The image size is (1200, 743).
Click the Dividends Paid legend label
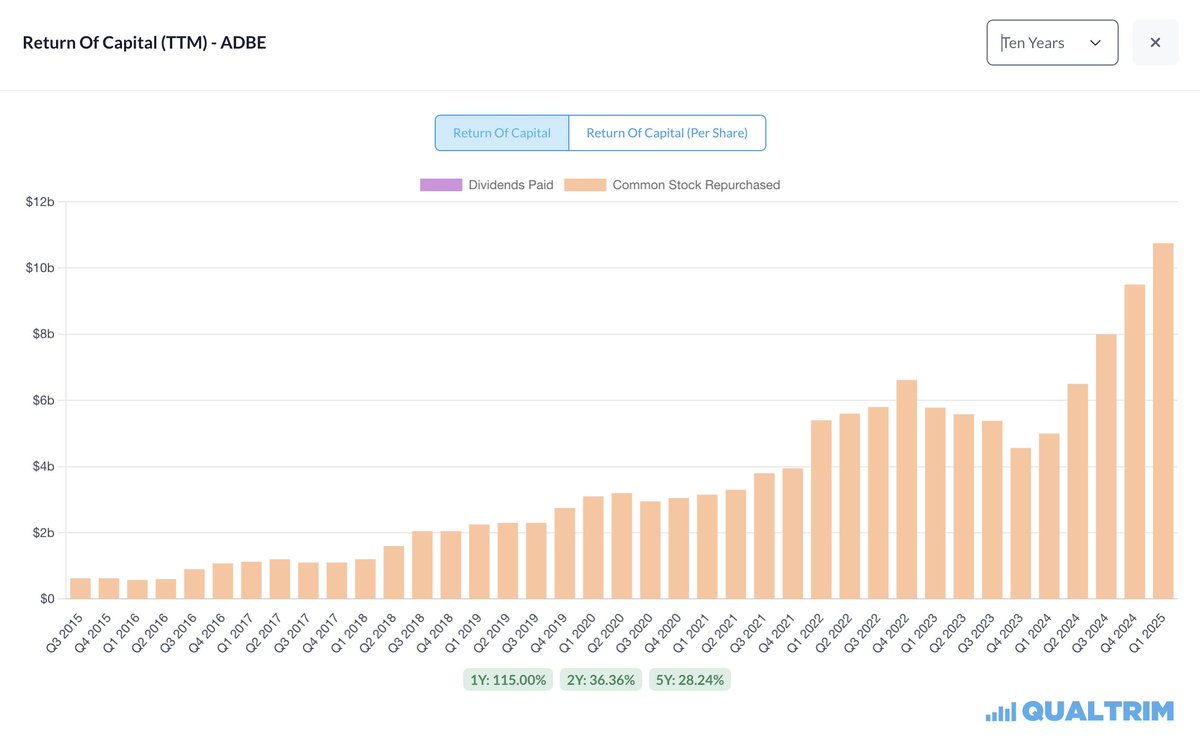[511, 185]
